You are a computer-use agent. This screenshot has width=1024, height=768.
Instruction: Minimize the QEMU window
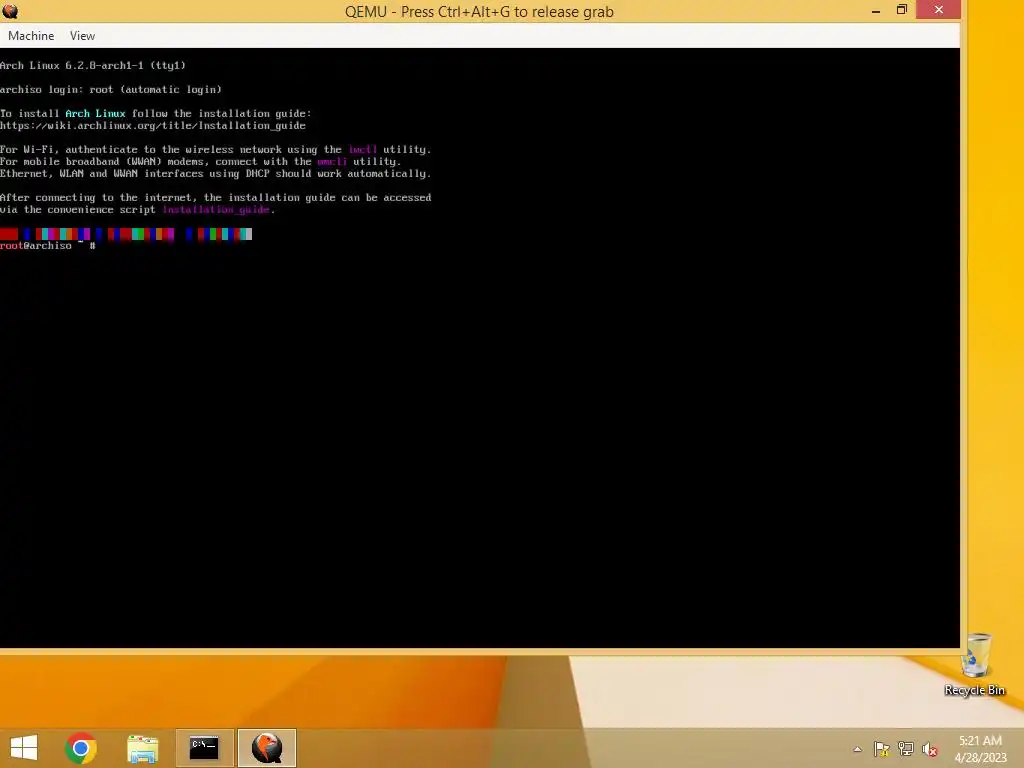(876, 10)
